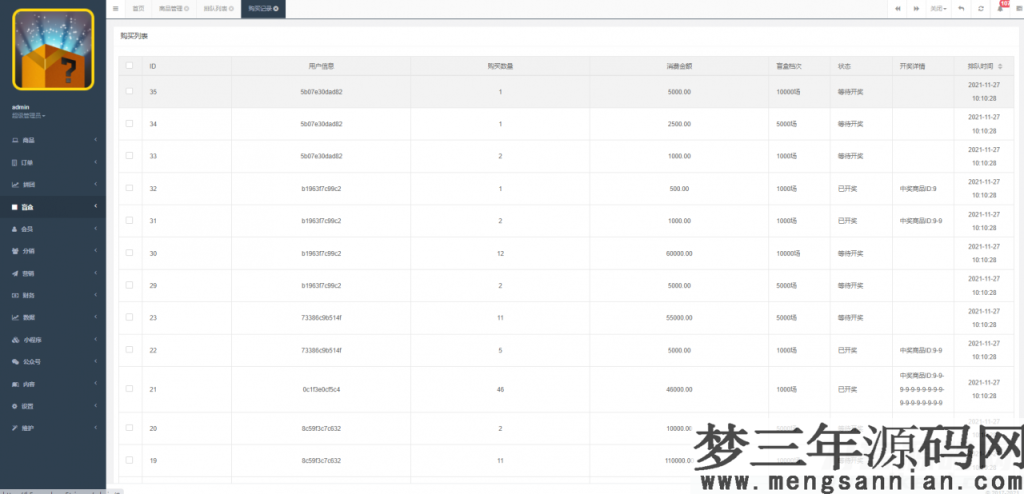Image resolution: width=1024 pixels, height=494 pixels.
Task: Check the checkbox for row ID 23
Action: 129,317
